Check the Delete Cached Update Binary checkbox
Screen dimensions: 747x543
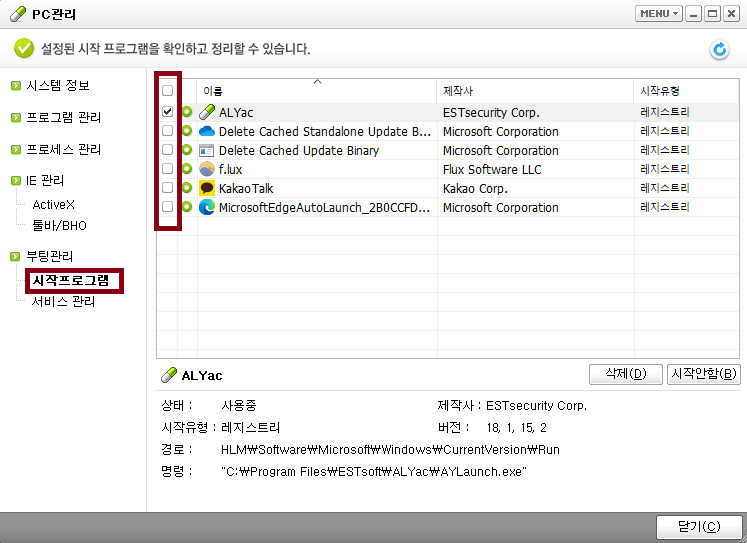pos(167,150)
